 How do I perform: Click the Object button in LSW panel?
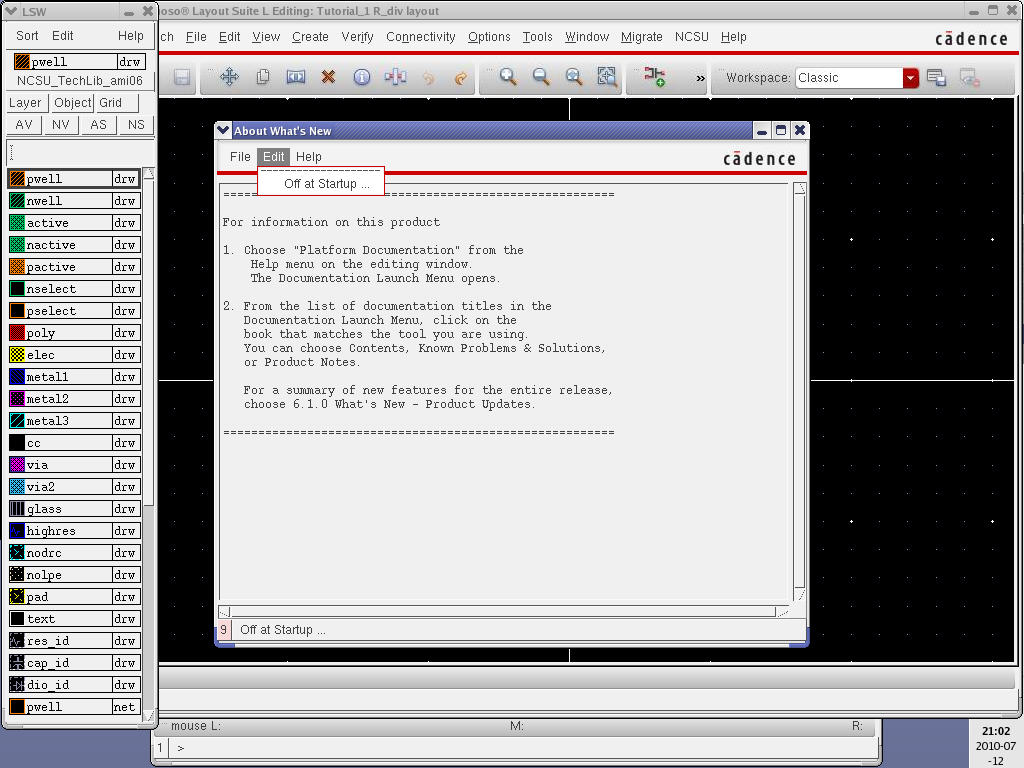pyautogui.click(x=72, y=103)
